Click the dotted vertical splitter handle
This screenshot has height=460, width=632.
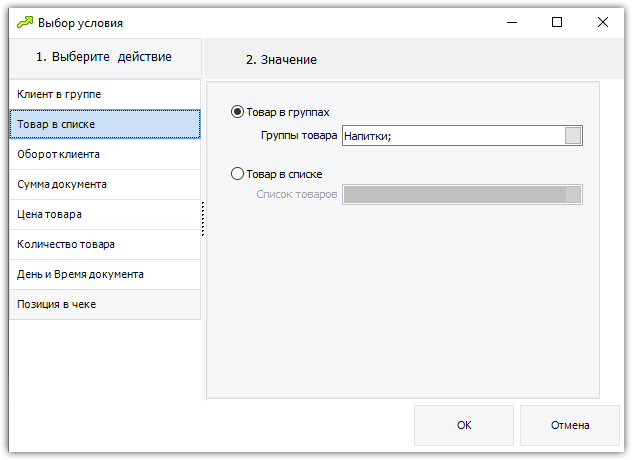203,219
